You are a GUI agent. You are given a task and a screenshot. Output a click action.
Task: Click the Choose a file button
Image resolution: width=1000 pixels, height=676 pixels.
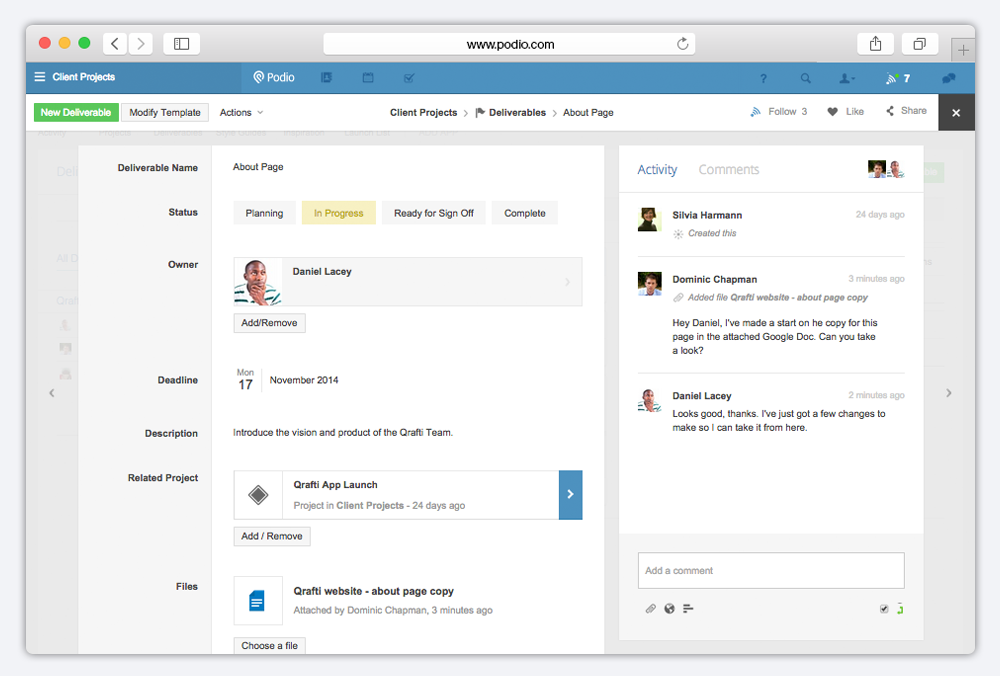[270, 646]
